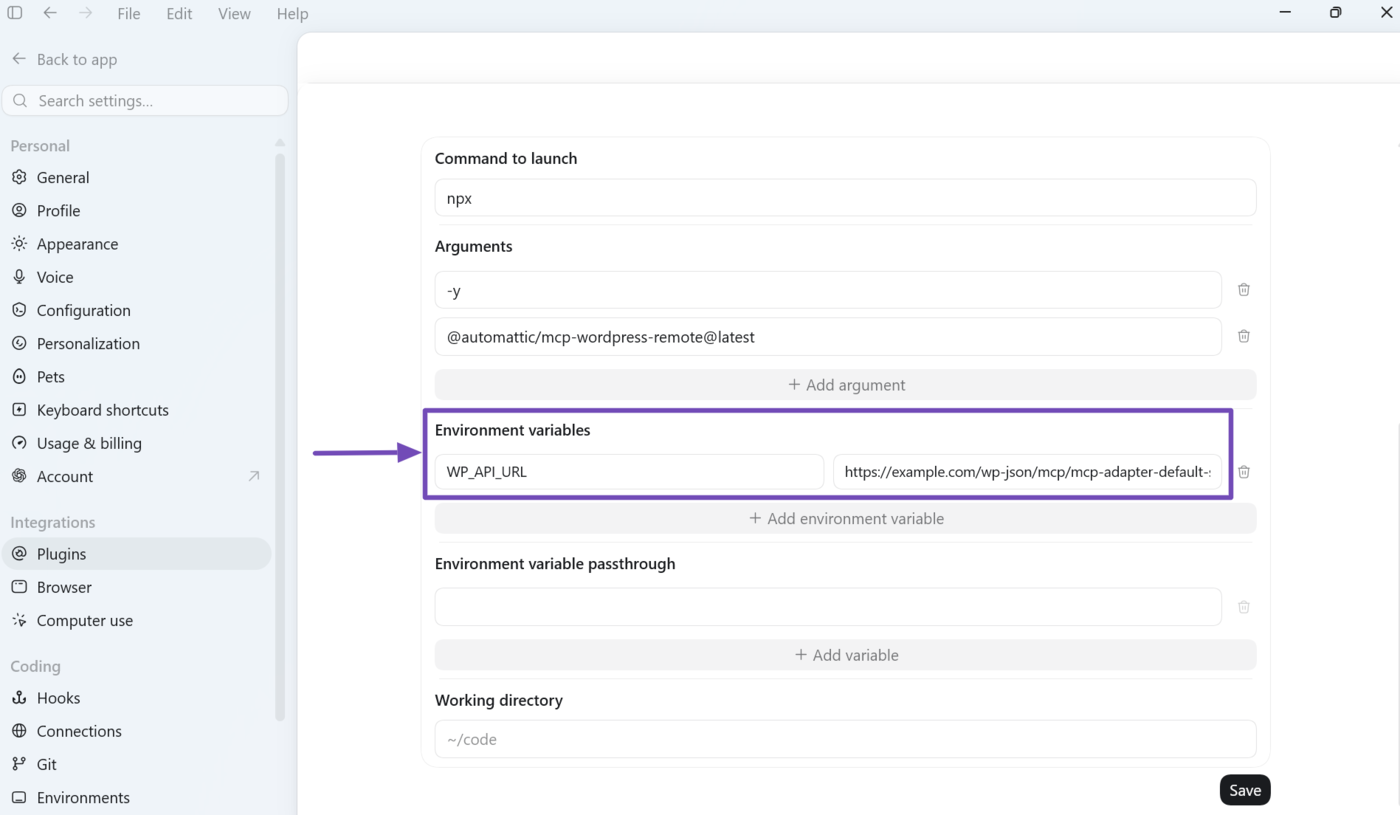Image resolution: width=1400 pixels, height=815 pixels.
Task: Click the settings sidebar scrollbar
Action: [280, 437]
